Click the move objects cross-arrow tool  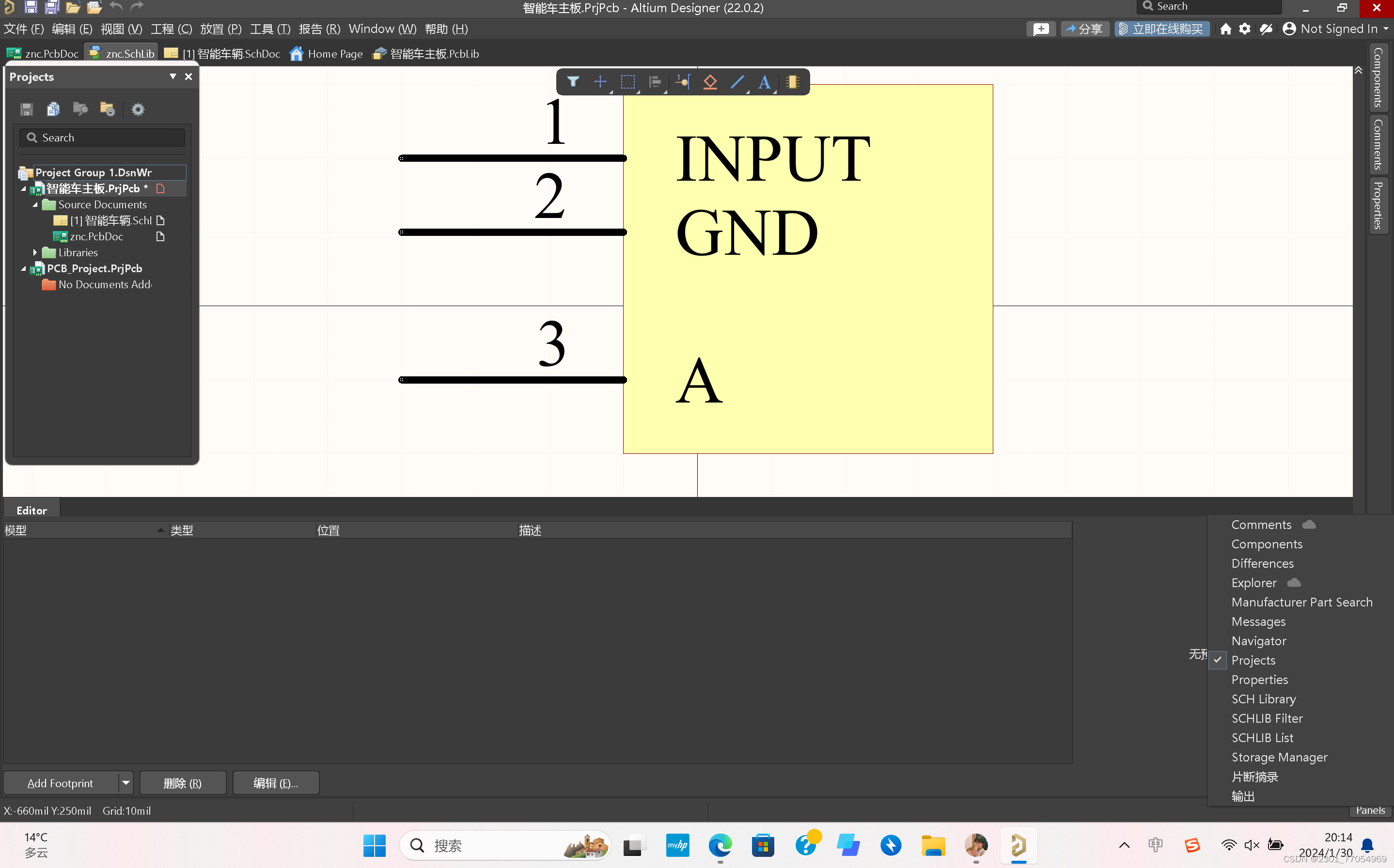(x=600, y=82)
